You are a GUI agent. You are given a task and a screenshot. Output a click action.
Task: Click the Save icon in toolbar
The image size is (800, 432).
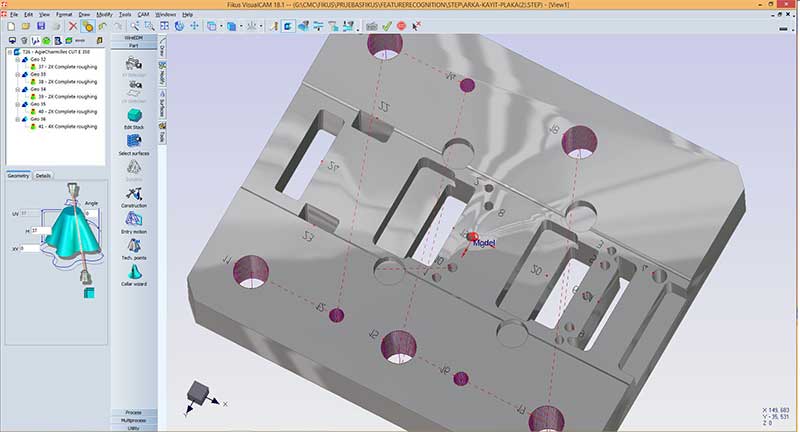(x=39, y=26)
